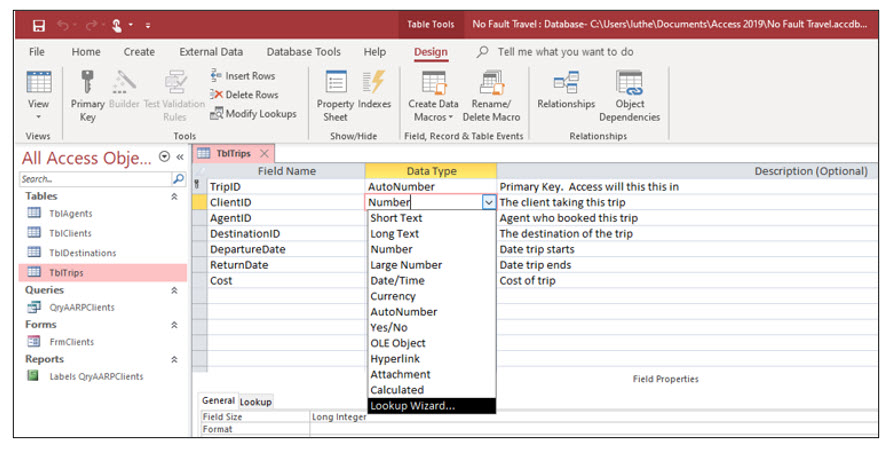Click Tell me what you want to do

[565, 52]
